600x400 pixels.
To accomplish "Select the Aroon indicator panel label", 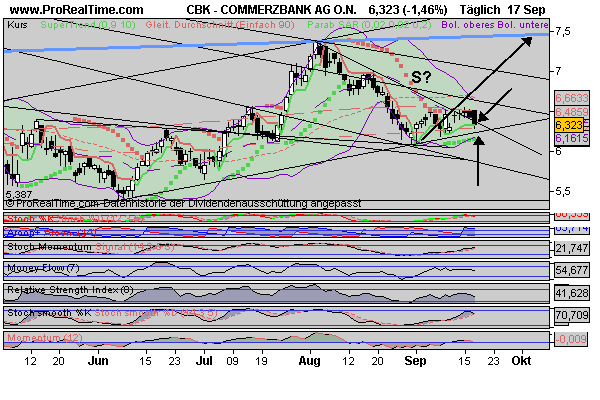I will [52, 232].
